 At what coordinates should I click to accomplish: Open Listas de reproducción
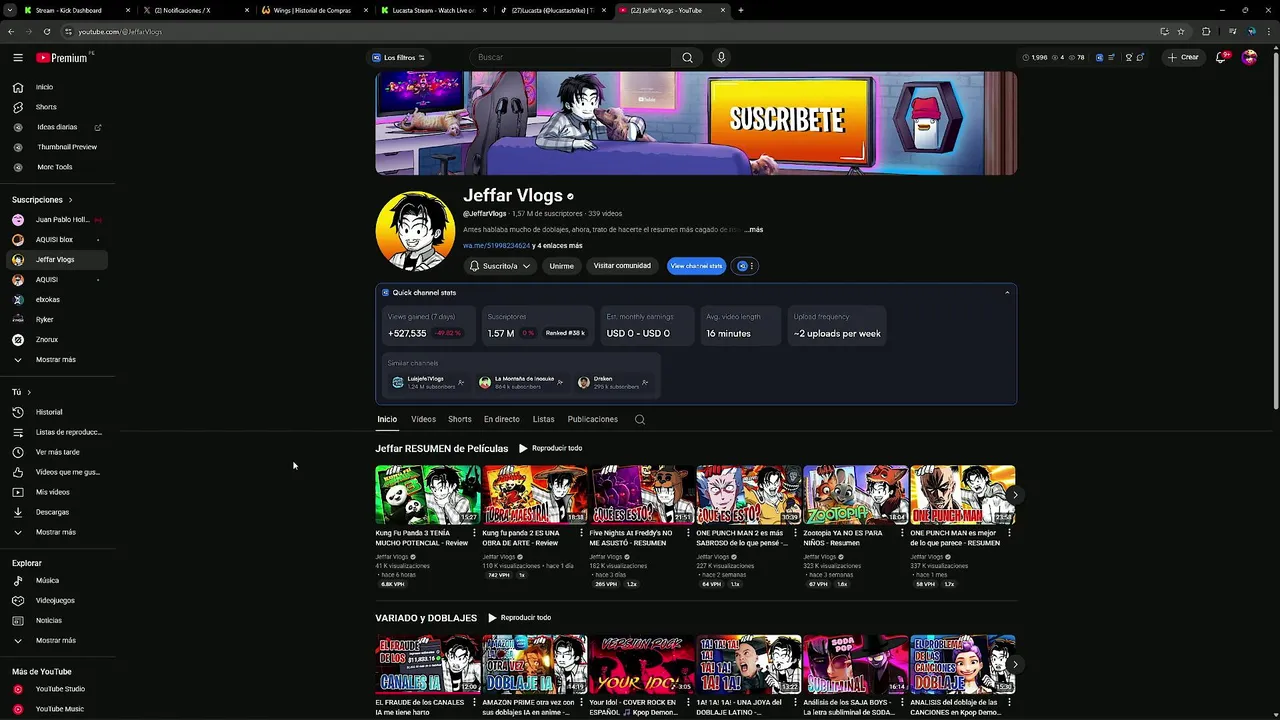57,432
